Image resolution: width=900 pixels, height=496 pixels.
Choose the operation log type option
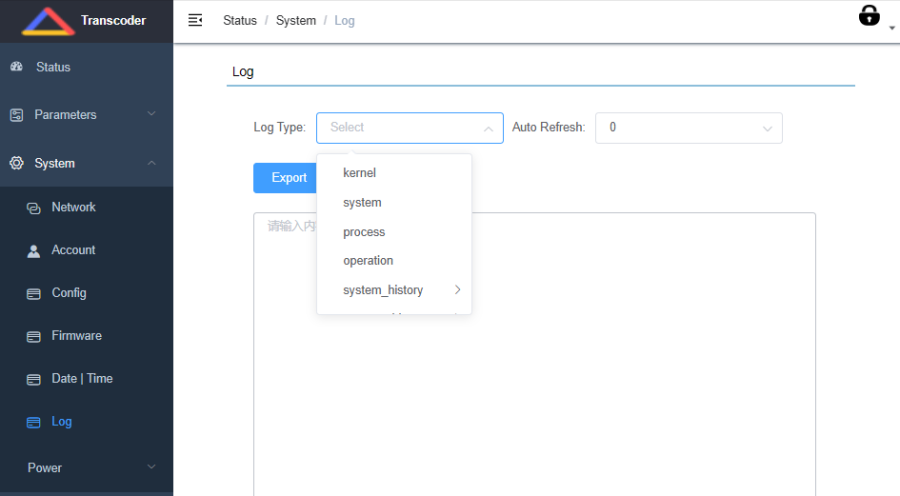(368, 261)
